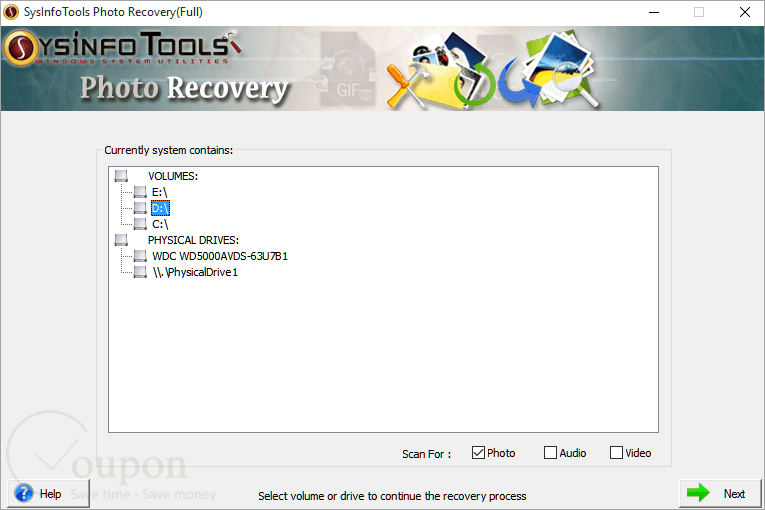Click the Photo checkbox label text
The height and width of the screenshot is (510, 765).
pos(501,453)
